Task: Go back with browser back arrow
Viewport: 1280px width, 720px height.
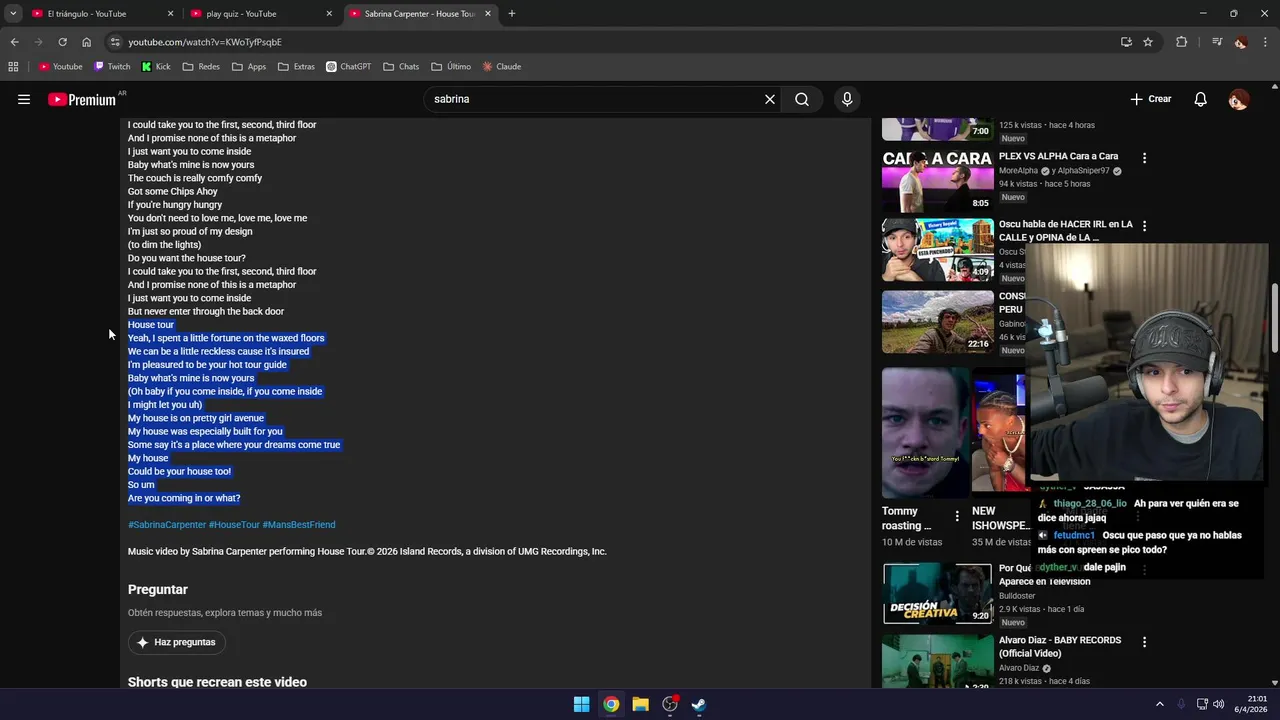Action: pyautogui.click(x=14, y=42)
